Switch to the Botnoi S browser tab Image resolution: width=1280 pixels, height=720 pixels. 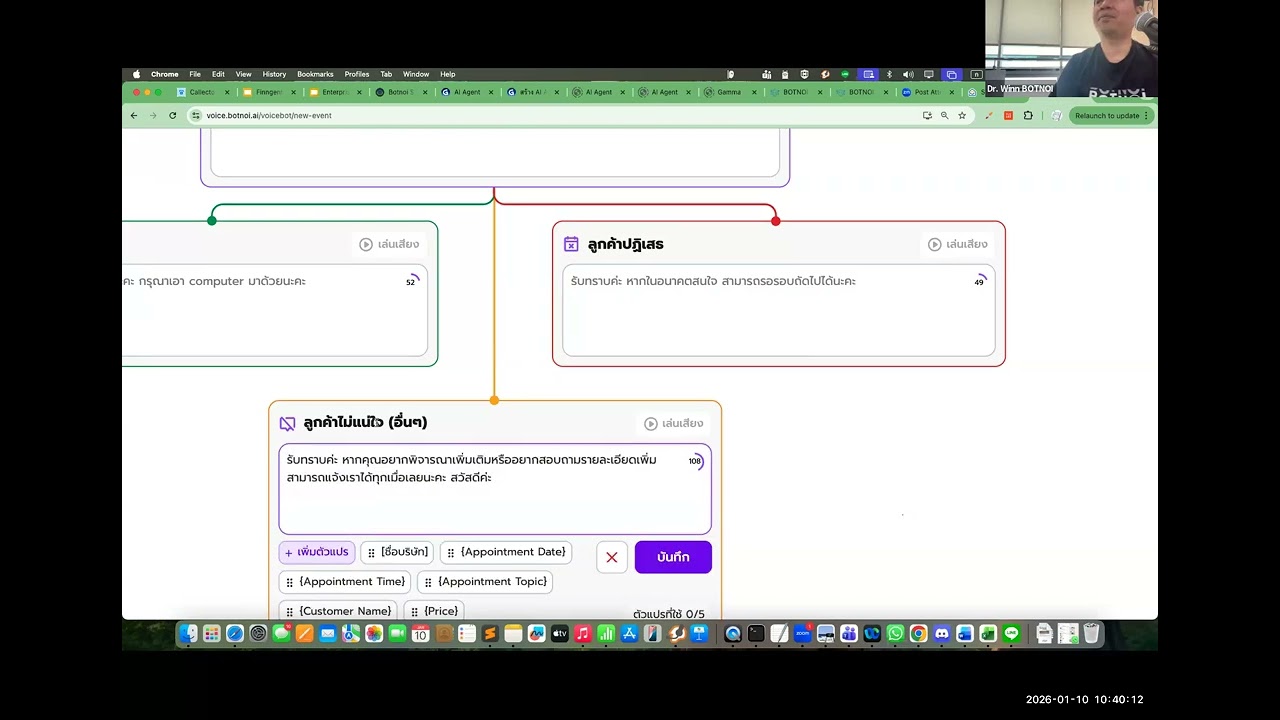[400, 92]
